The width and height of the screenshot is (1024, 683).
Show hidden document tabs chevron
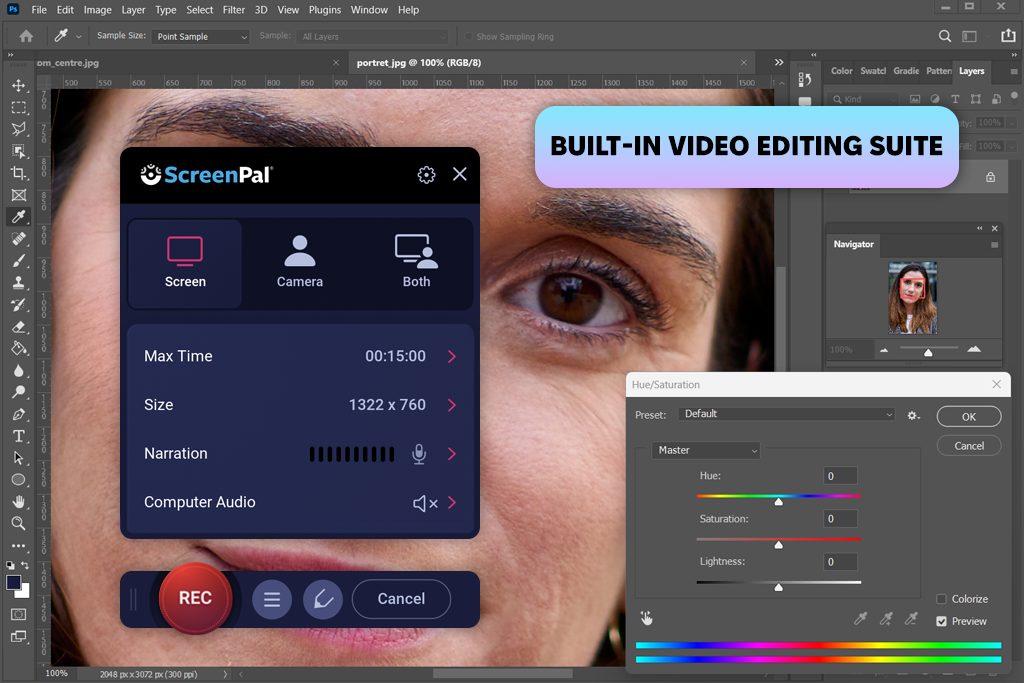[x=778, y=63]
